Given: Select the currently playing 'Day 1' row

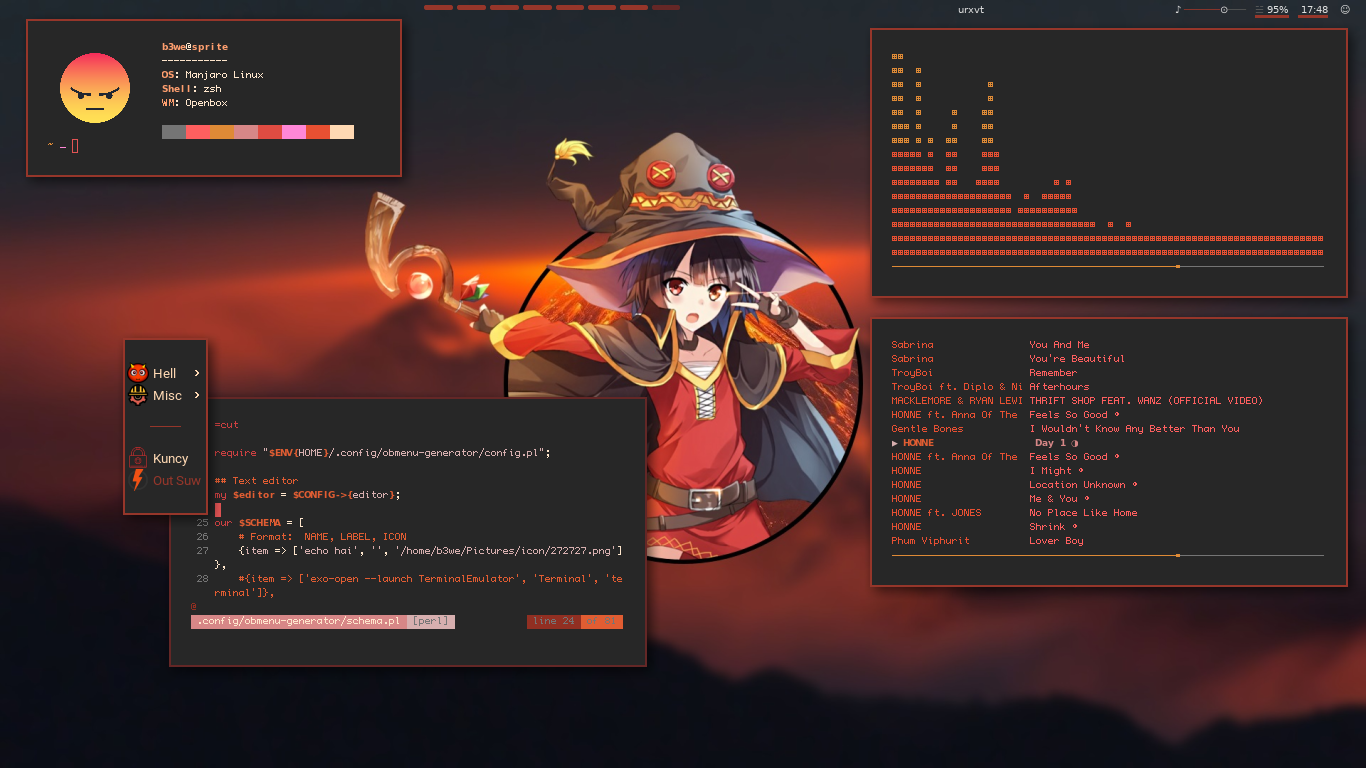Looking at the screenshot, I should pos(1107,443).
